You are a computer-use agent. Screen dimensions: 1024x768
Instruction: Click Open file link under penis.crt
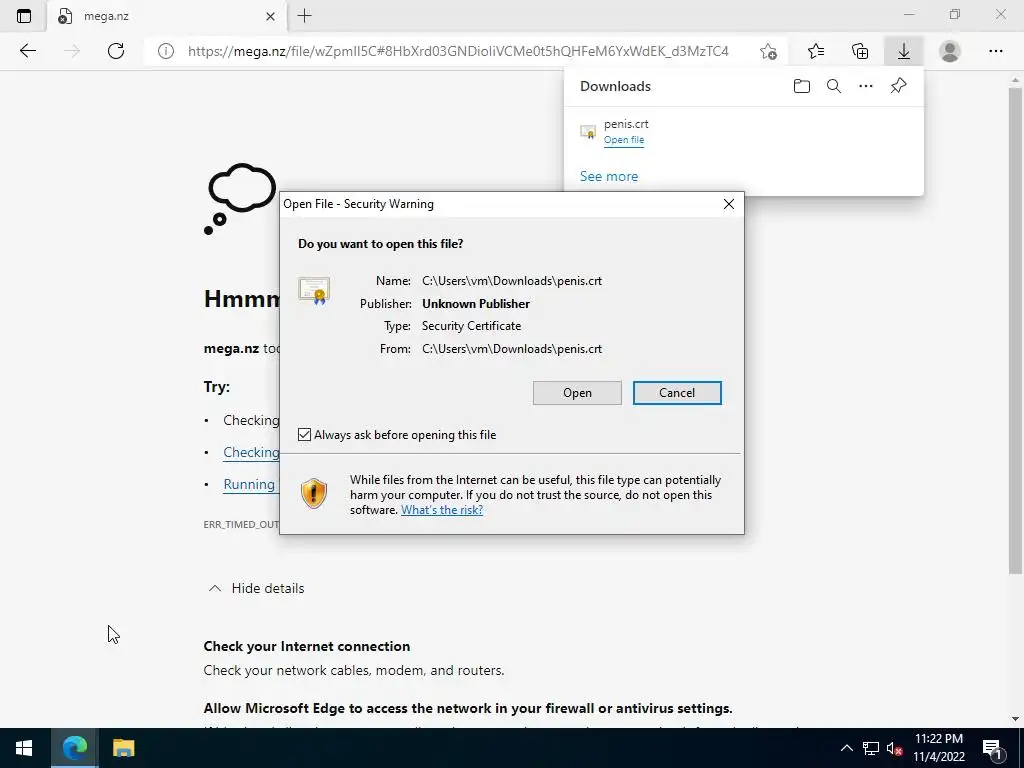click(x=624, y=140)
